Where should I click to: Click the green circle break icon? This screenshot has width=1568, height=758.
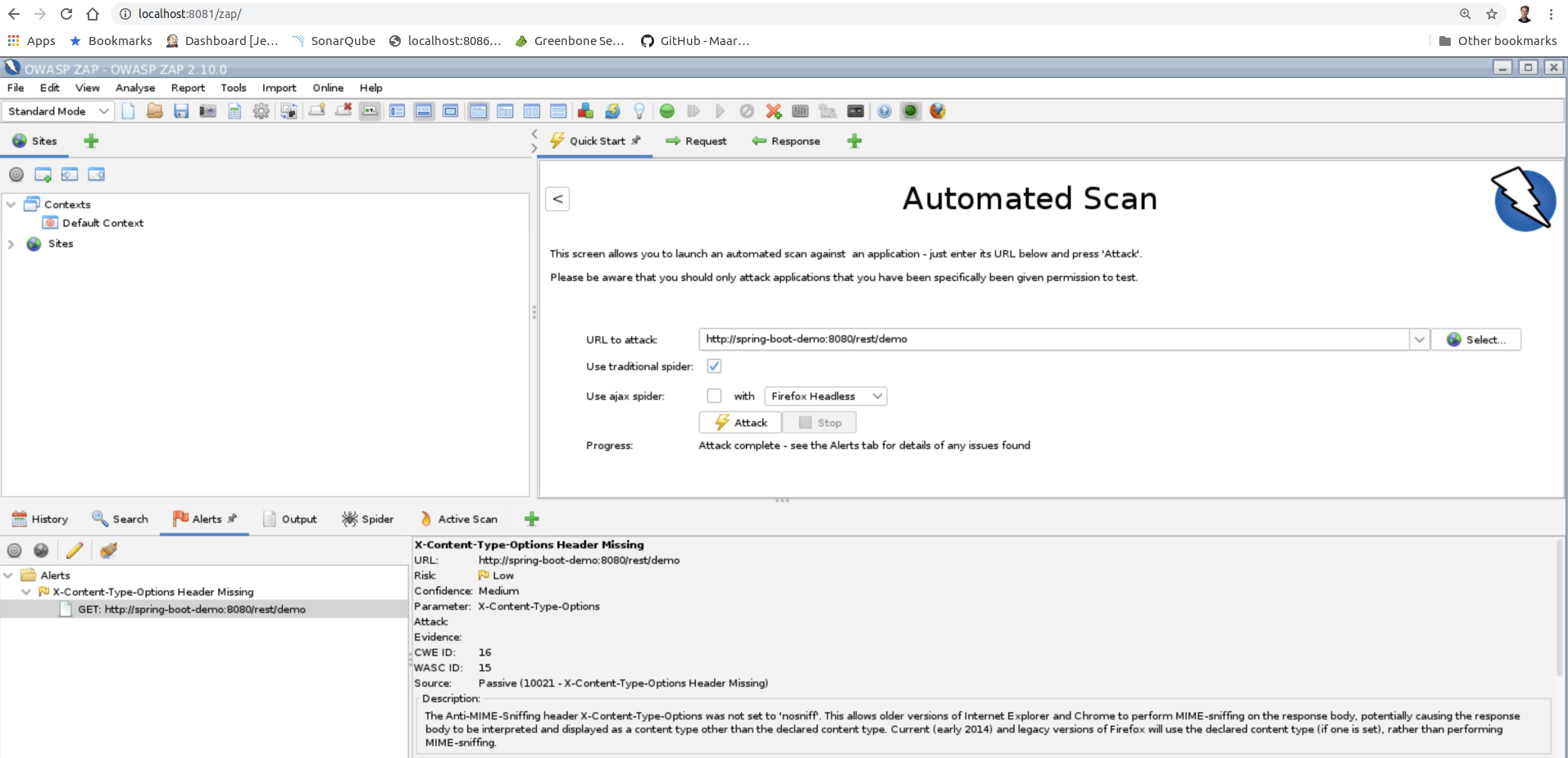click(x=667, y=111)
